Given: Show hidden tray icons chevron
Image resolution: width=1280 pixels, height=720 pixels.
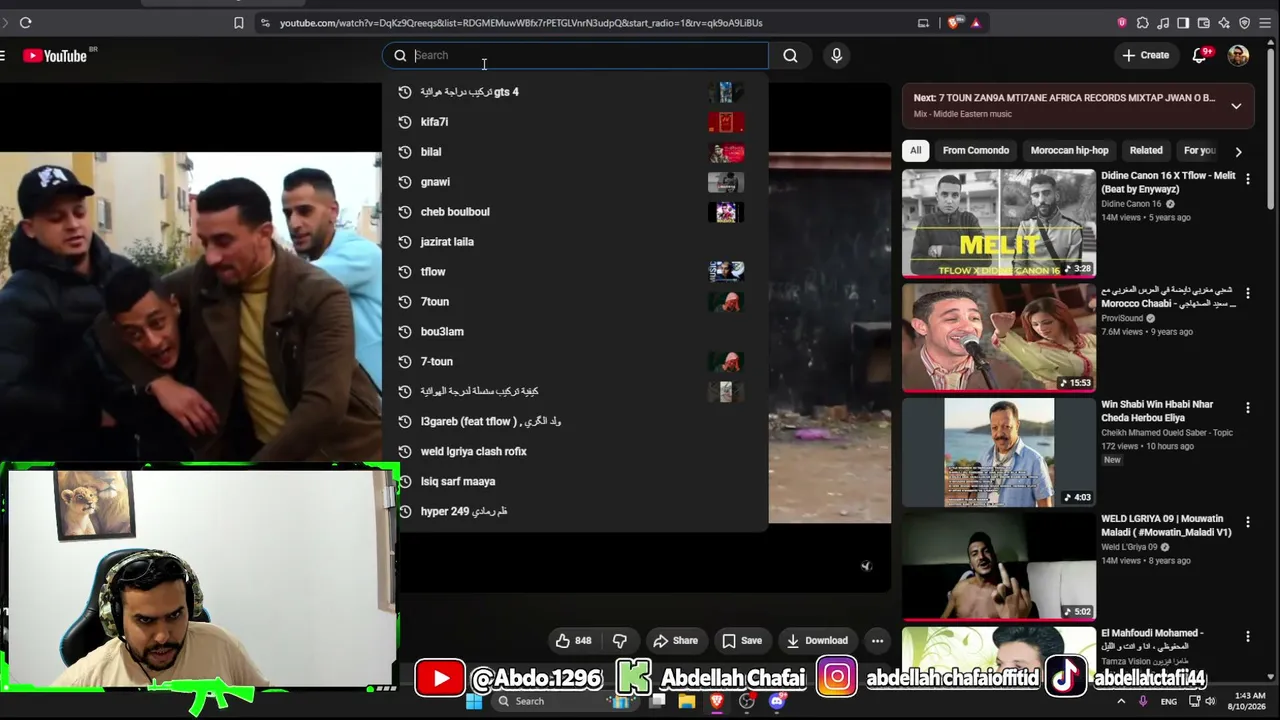Looking at the screenshot, I should click(x=1121, y=701).
